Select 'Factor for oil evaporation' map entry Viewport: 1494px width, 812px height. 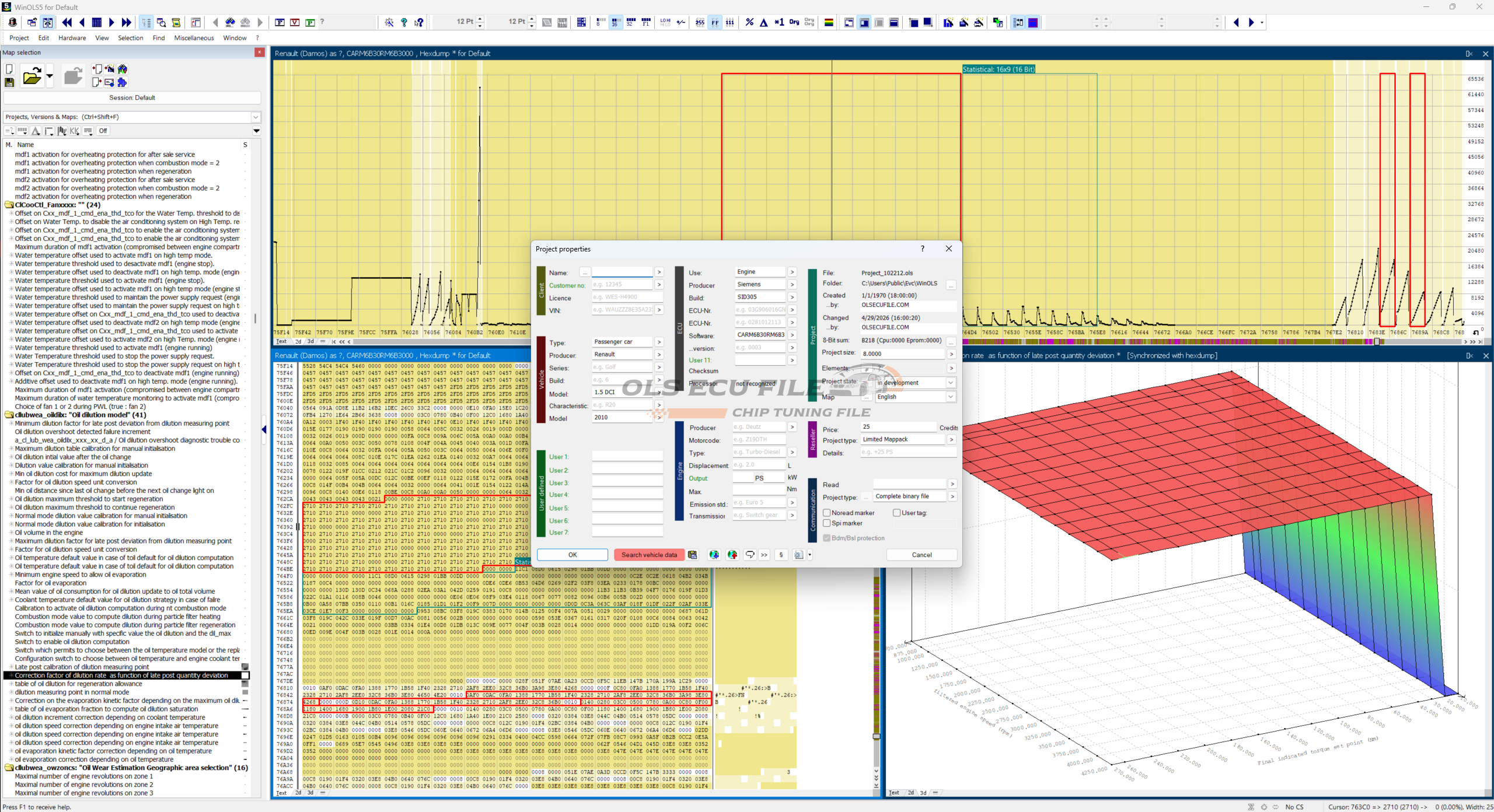(51, 583)
